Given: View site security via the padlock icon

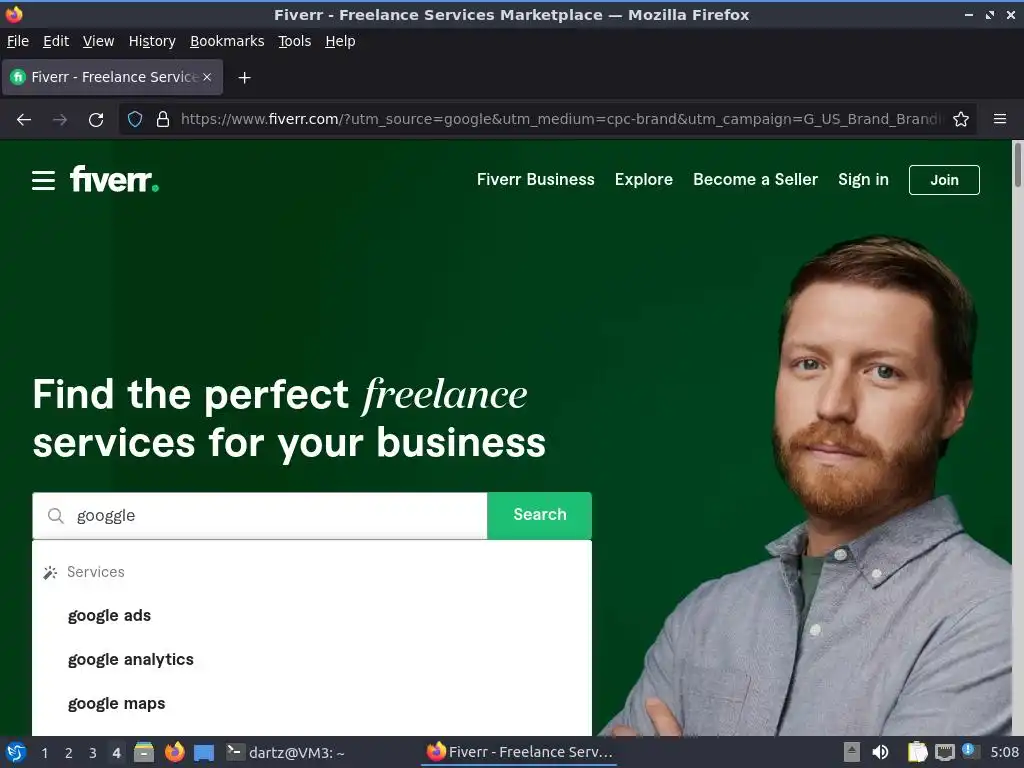Looking at the screenshot, I should click(x=163, y=119).
